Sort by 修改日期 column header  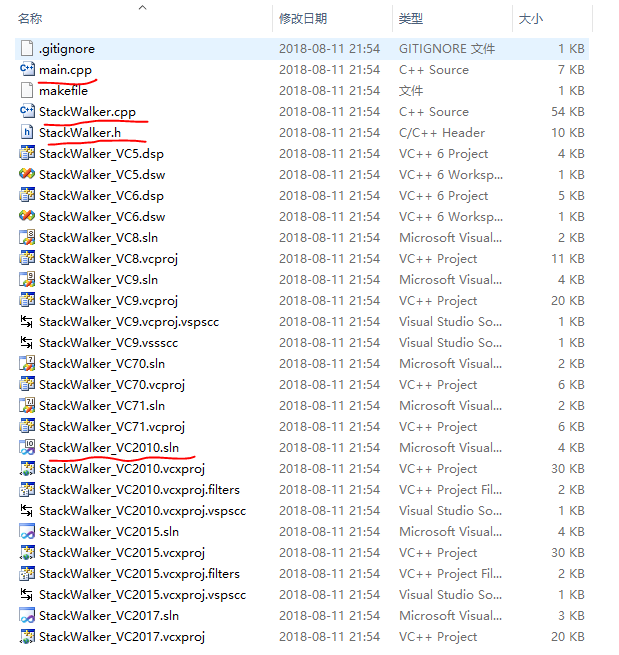pyautogui.click(x=303, y=18)
